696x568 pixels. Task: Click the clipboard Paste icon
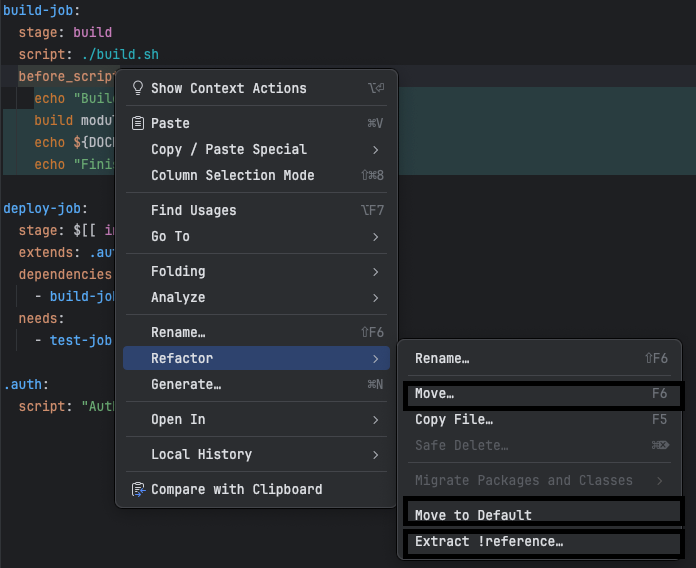tap(138, 123)
